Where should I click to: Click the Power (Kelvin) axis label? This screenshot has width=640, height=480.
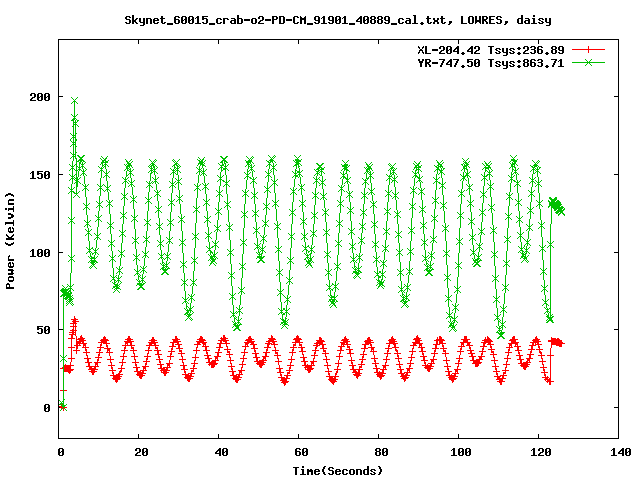[x=10, y=241]
